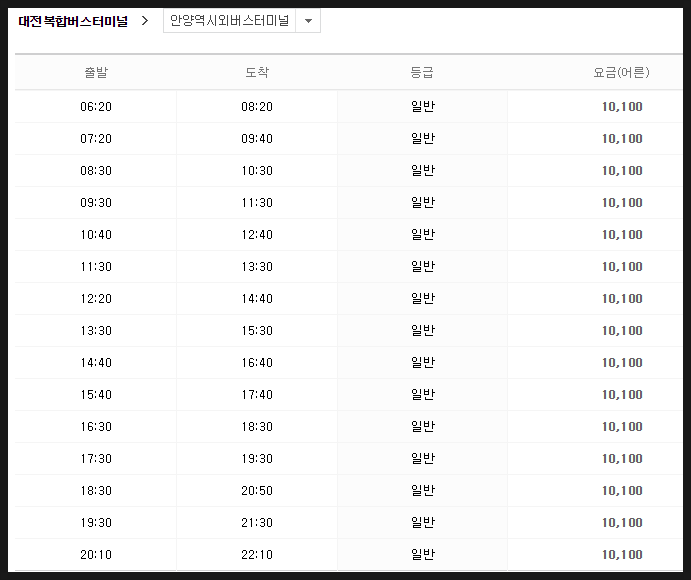The image size is (691, 580).
Task: Select the 08:30 departure row
Action: [x=349, y=171]
